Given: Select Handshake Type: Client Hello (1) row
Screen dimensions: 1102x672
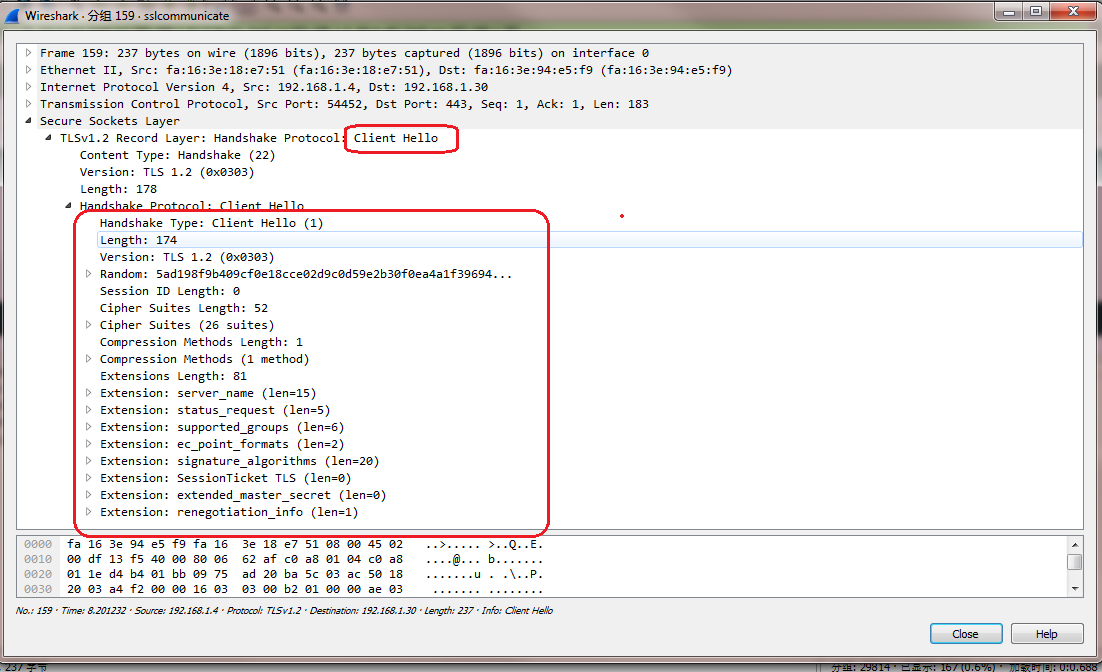Looking at the screenshot, I should tap(212, 223).
